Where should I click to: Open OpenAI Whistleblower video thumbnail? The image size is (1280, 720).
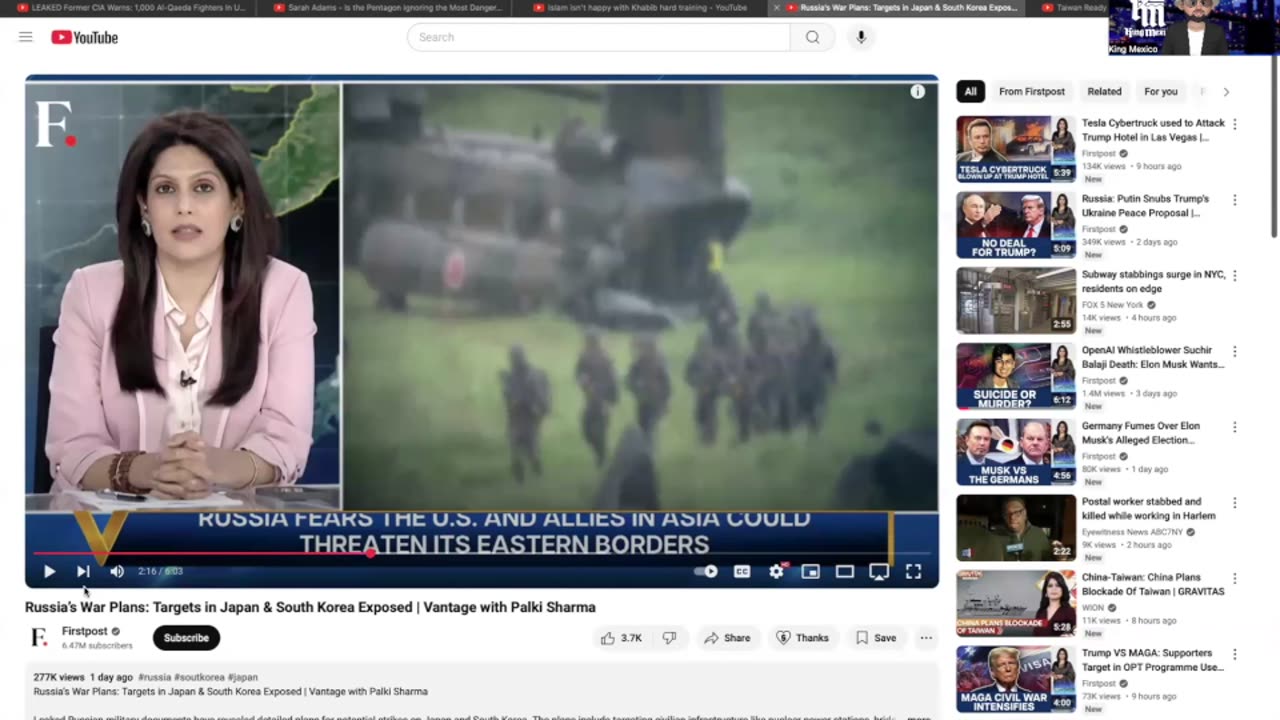[x=1016, y=376]
